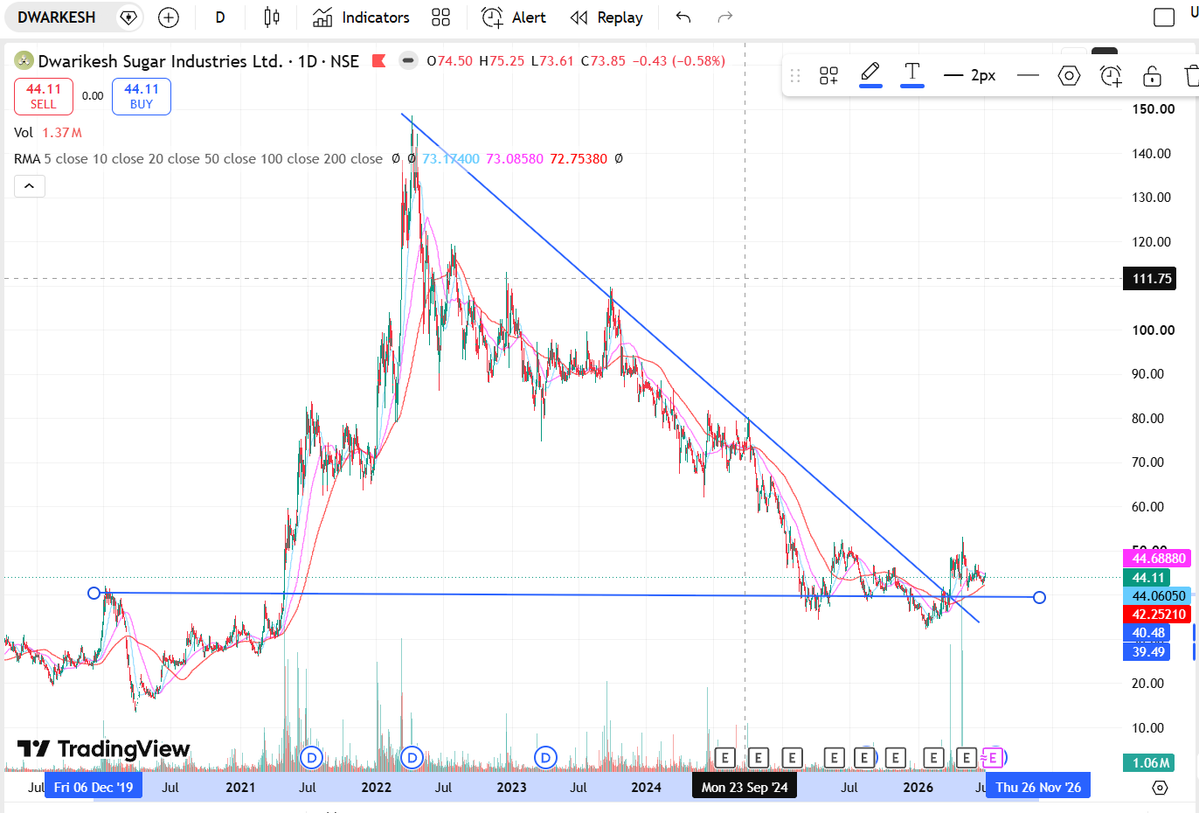The width and height of the screenshot is (1199, 813).
Task: Open the DWARKESH symbol search field
Action: pyautogui.click(x=57, y=17)
